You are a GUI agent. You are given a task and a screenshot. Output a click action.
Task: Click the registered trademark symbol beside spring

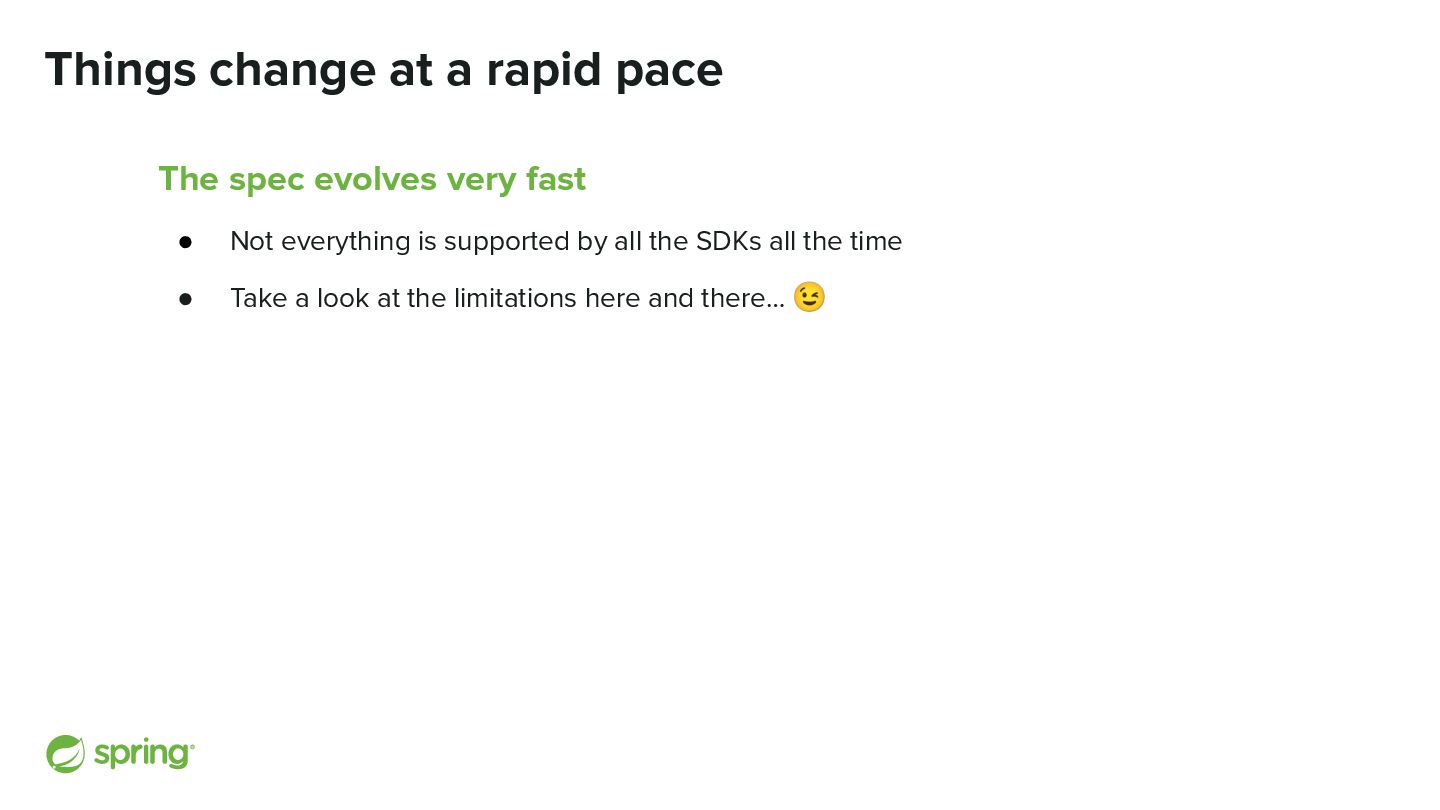(192, 745)
